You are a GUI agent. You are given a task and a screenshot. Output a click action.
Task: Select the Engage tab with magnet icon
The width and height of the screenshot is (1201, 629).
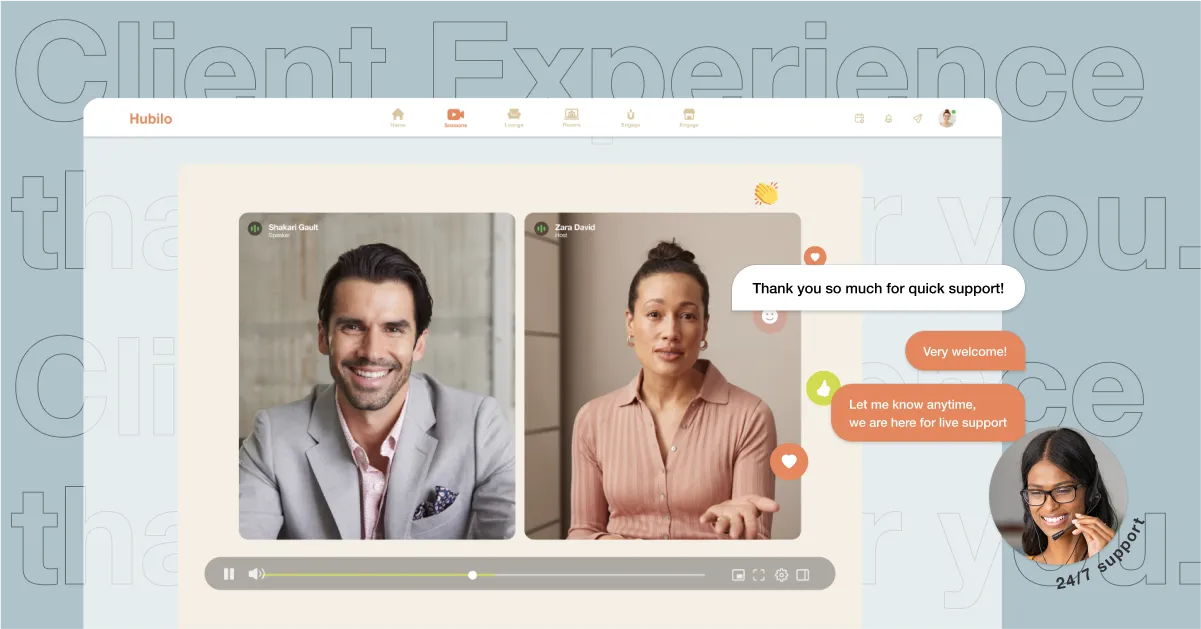[x=631, y=118]
